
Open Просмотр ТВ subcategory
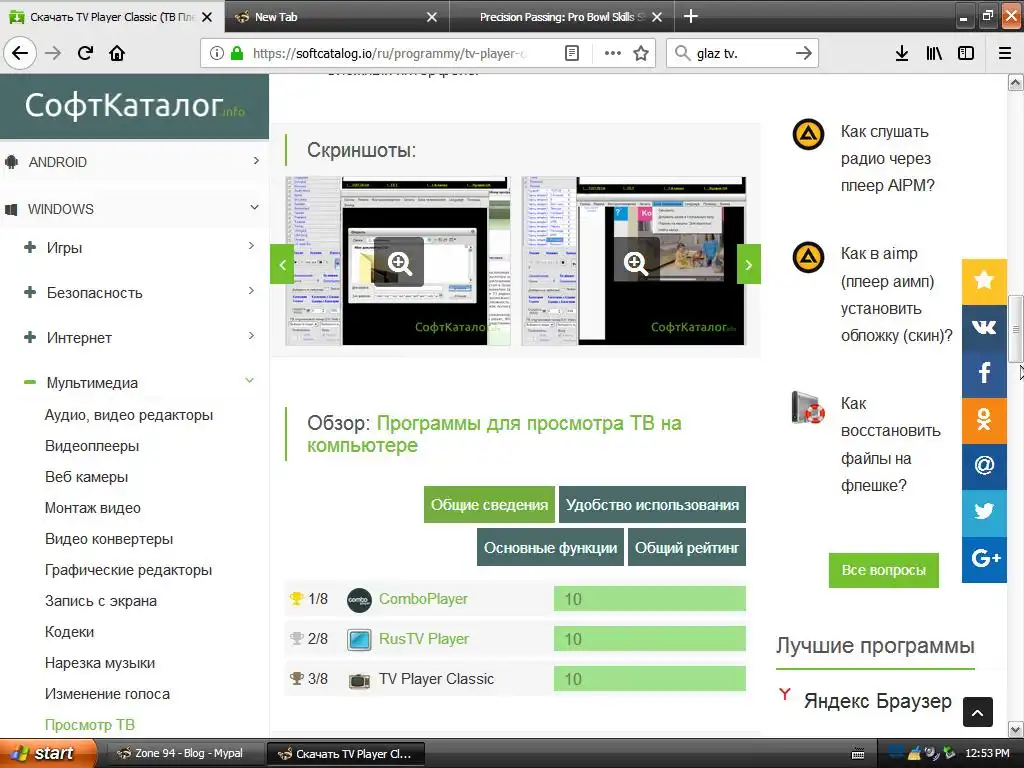(x=89, y=725)
